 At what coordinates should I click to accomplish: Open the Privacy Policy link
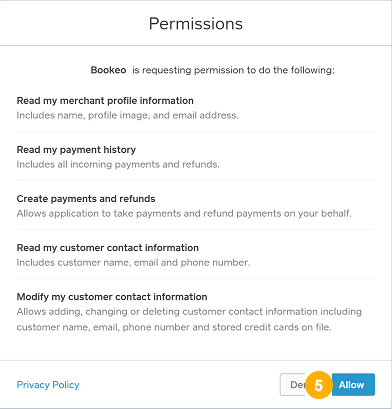(48, 385)
